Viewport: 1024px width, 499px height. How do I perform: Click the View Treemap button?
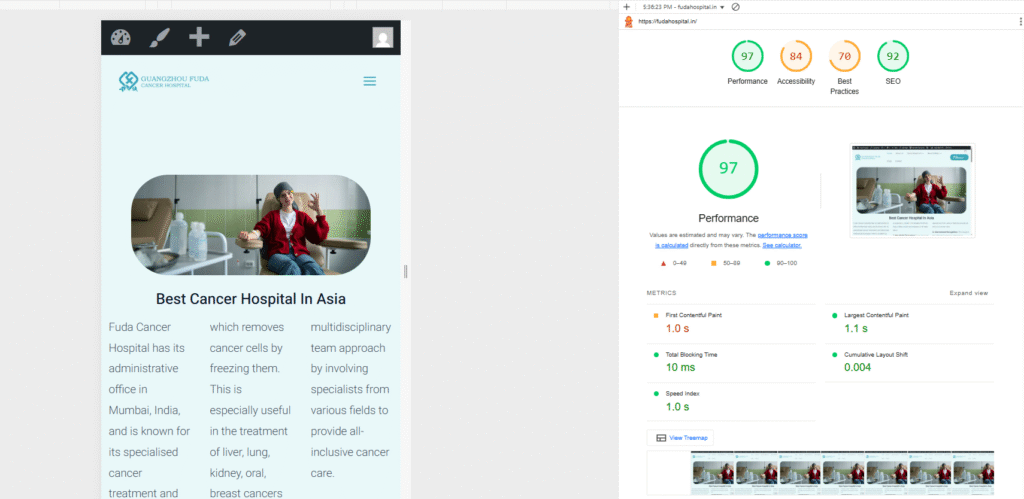coord(681,438)
